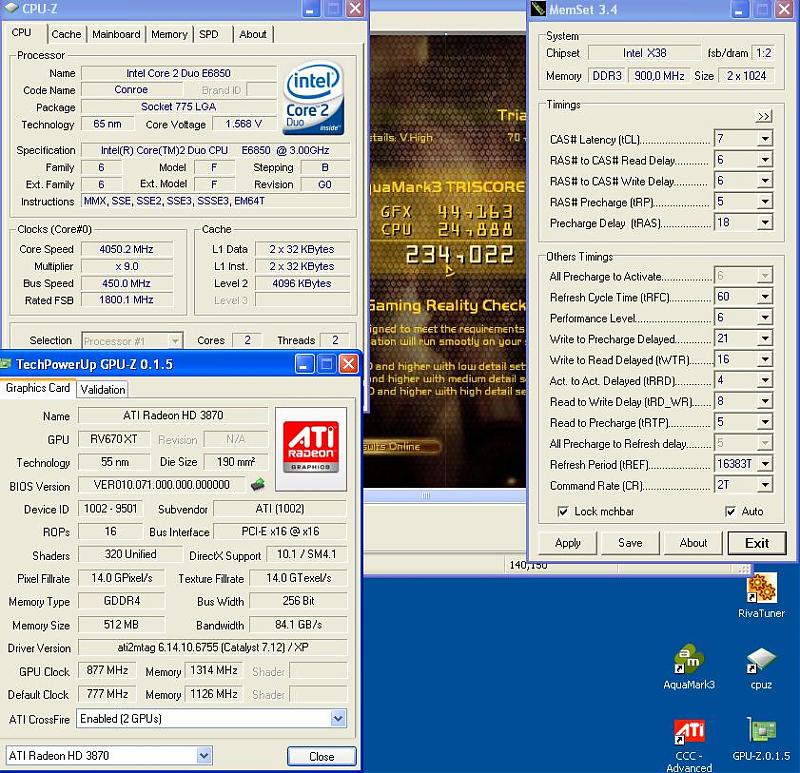The width and height of the screenshot is (800, 773).
Task: Open the Write to Read Delayed (tWTR) dropdown
Action: pos(764,359)
